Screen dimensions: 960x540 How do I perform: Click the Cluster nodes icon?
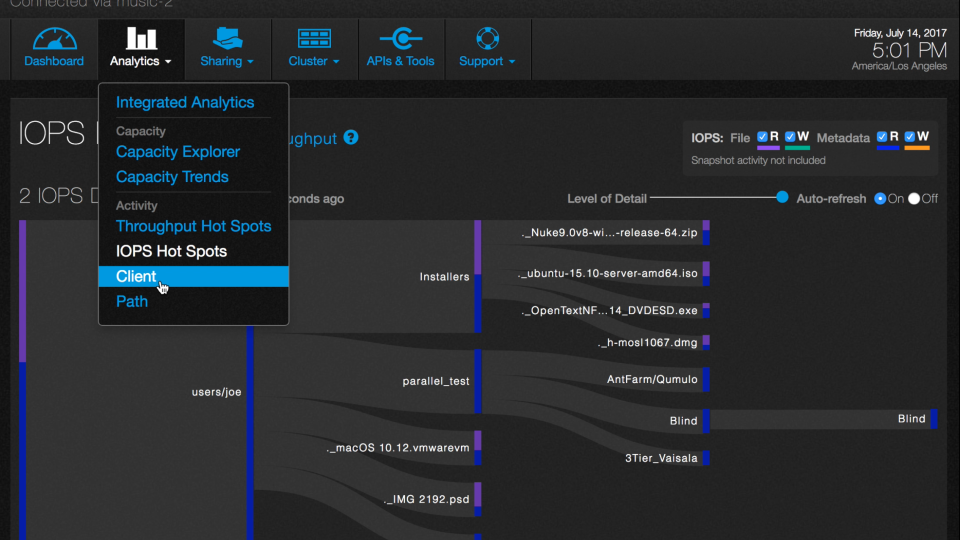coord(314,39)
